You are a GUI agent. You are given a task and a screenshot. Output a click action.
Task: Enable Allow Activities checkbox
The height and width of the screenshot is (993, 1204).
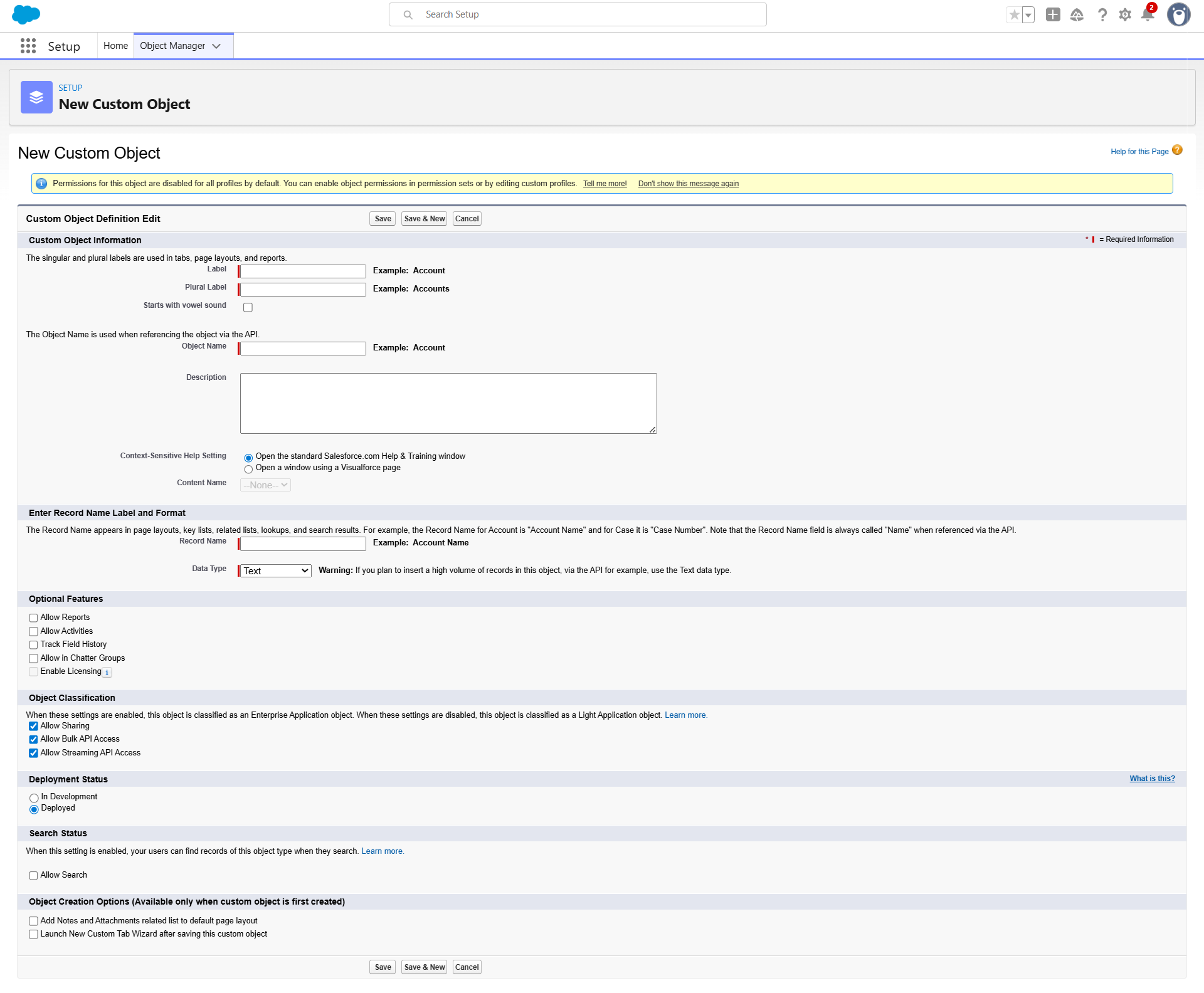coord(33,631)
